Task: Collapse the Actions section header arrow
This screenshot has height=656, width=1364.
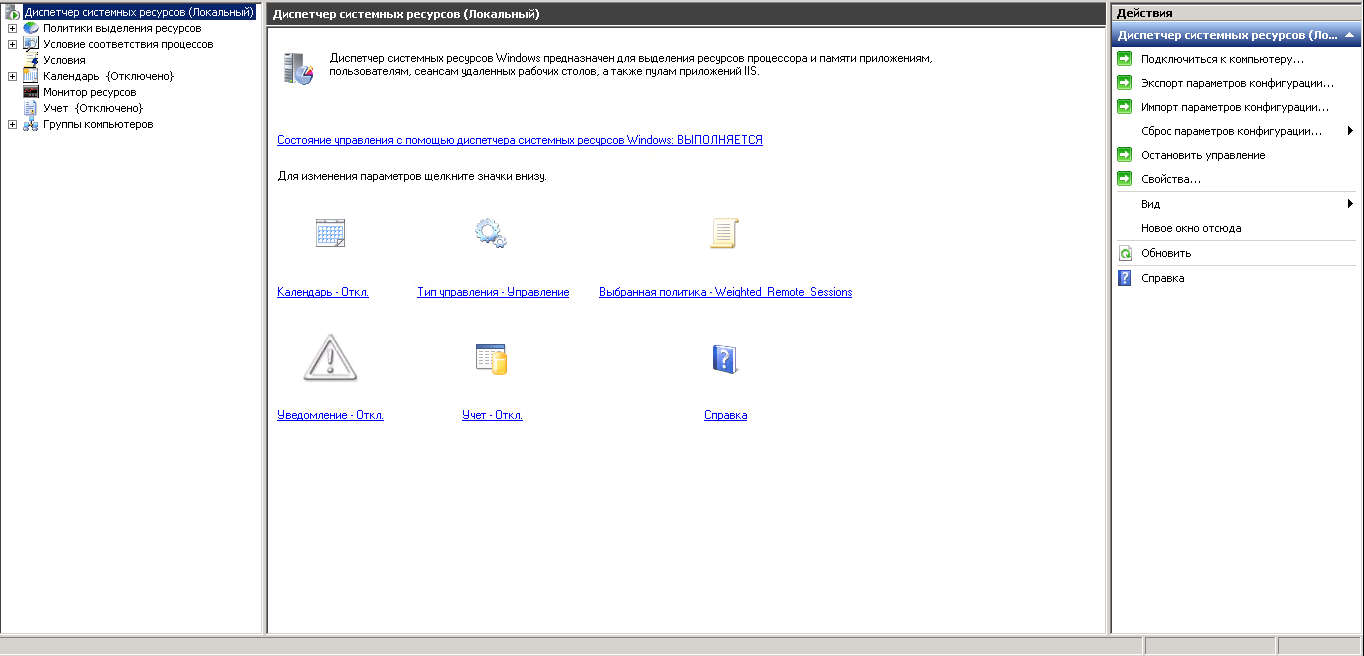Action: (1349, 35)
